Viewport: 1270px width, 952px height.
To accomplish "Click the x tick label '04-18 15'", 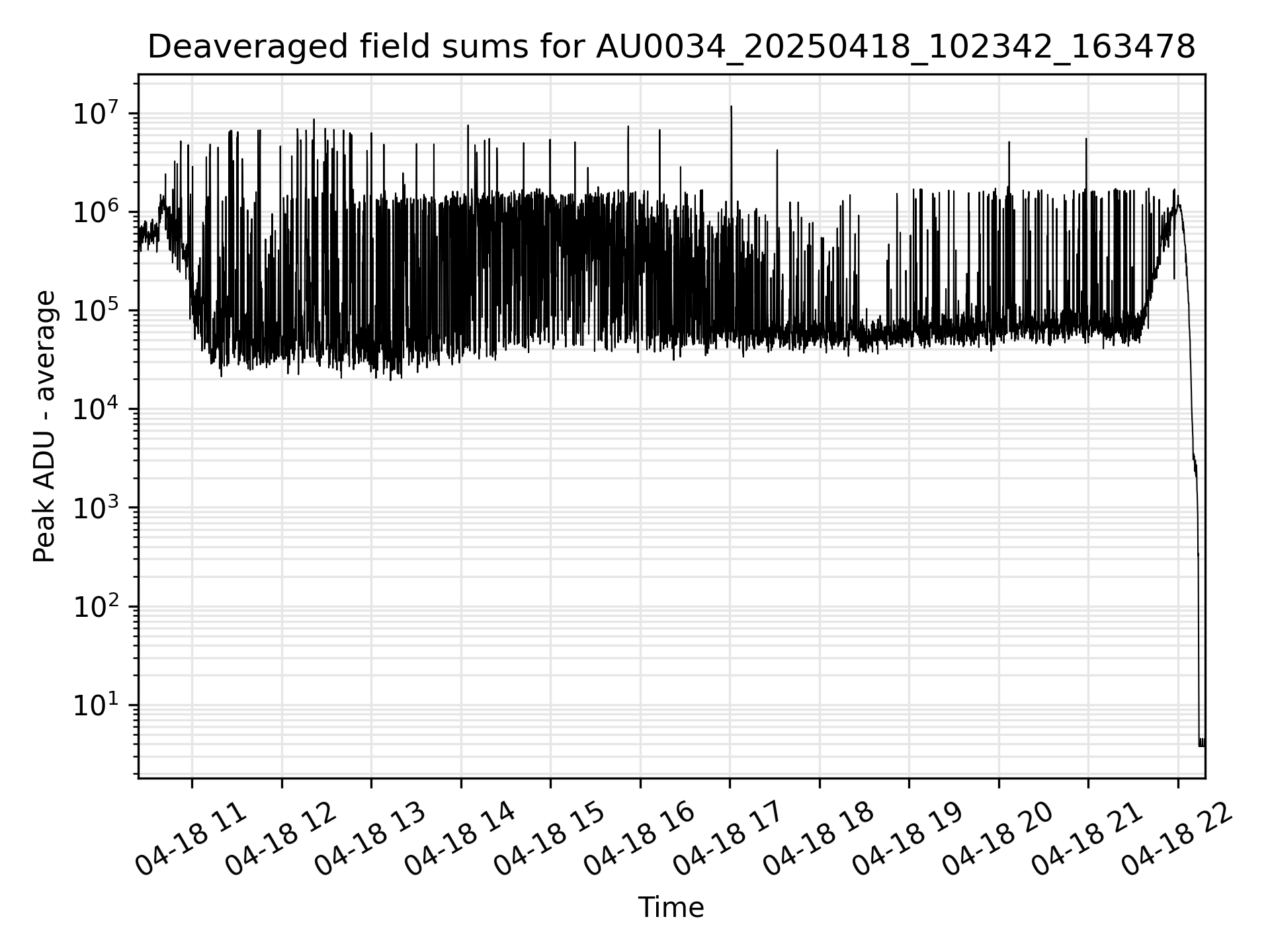I will pyautogui.click(x=549, y=839).
